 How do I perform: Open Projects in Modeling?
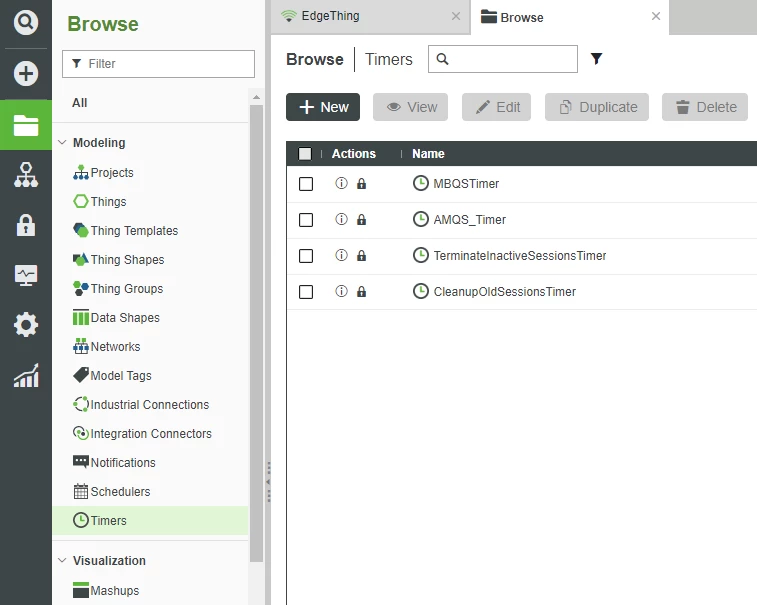(103, 172)
